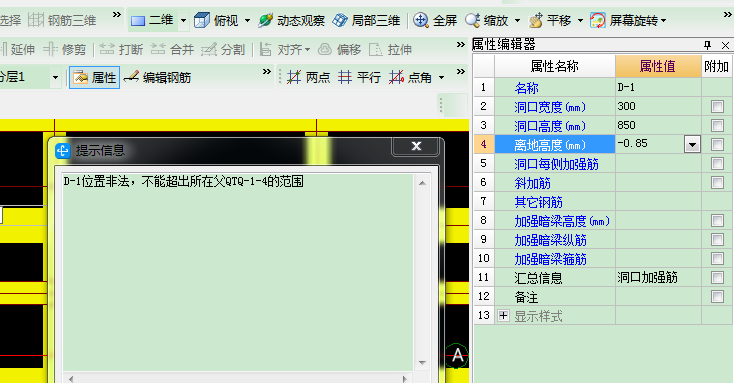The height and width of the screenshot is (383, 734).
Task: Open the 点角 dropdown arrow
Action: coord(441,78)
